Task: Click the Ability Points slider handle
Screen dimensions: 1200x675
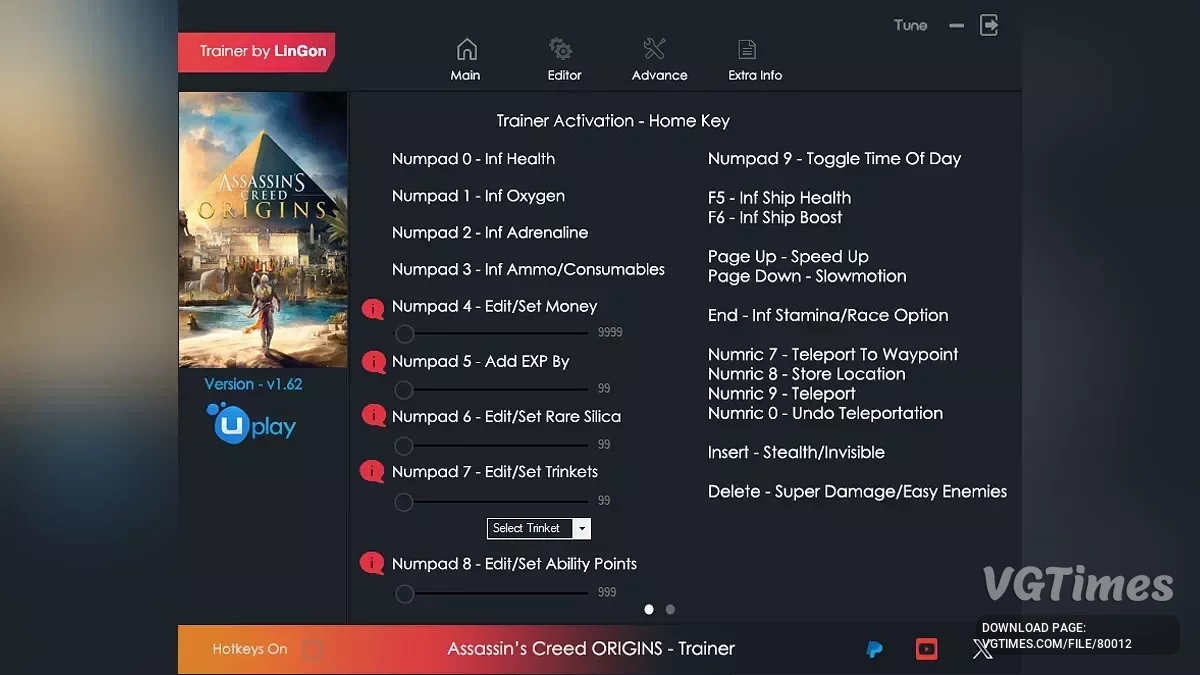Action: pyautogui.click(x=404, y=594)
